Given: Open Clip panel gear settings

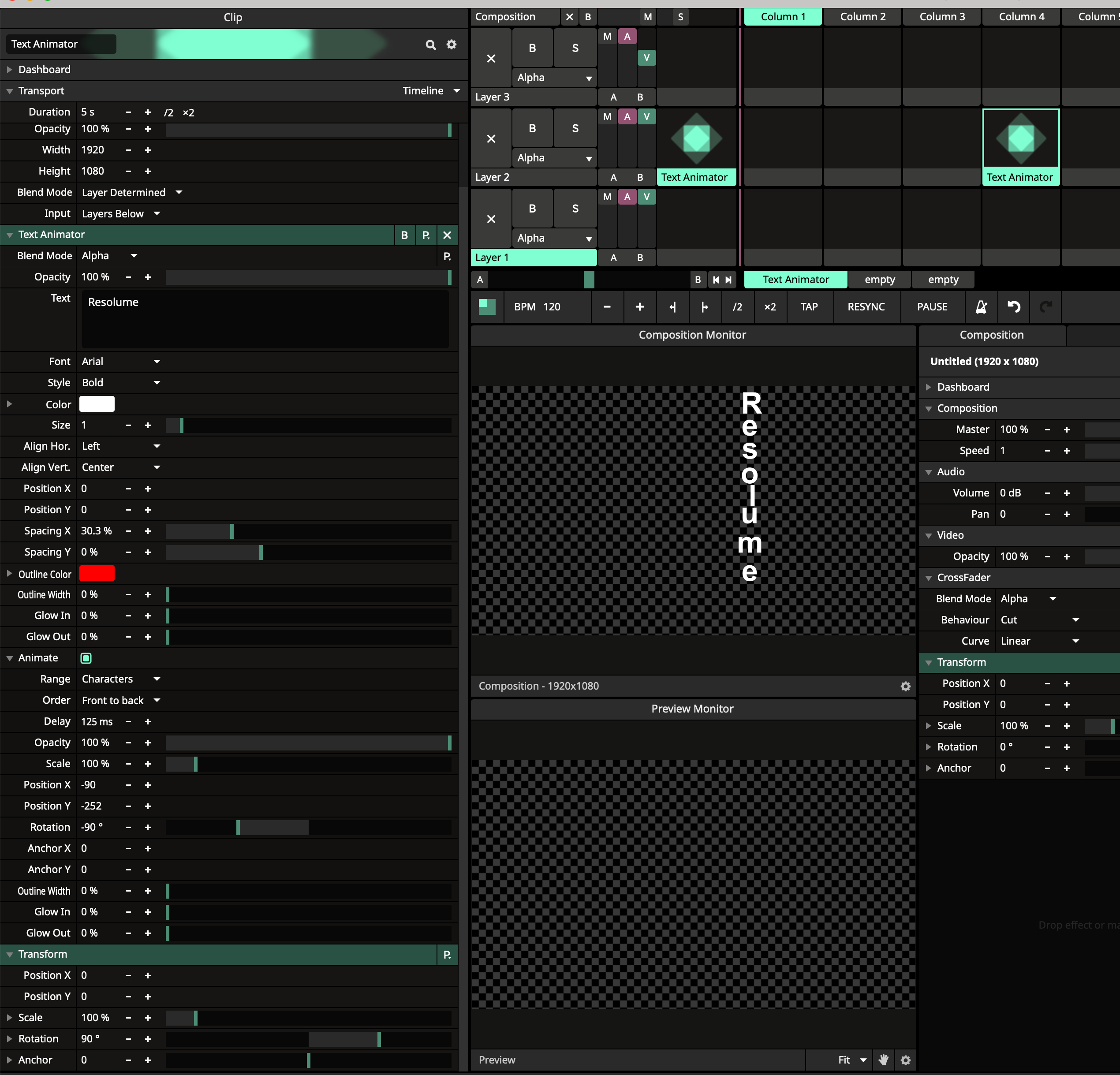Looking at the screenshot, I should 452,45.
